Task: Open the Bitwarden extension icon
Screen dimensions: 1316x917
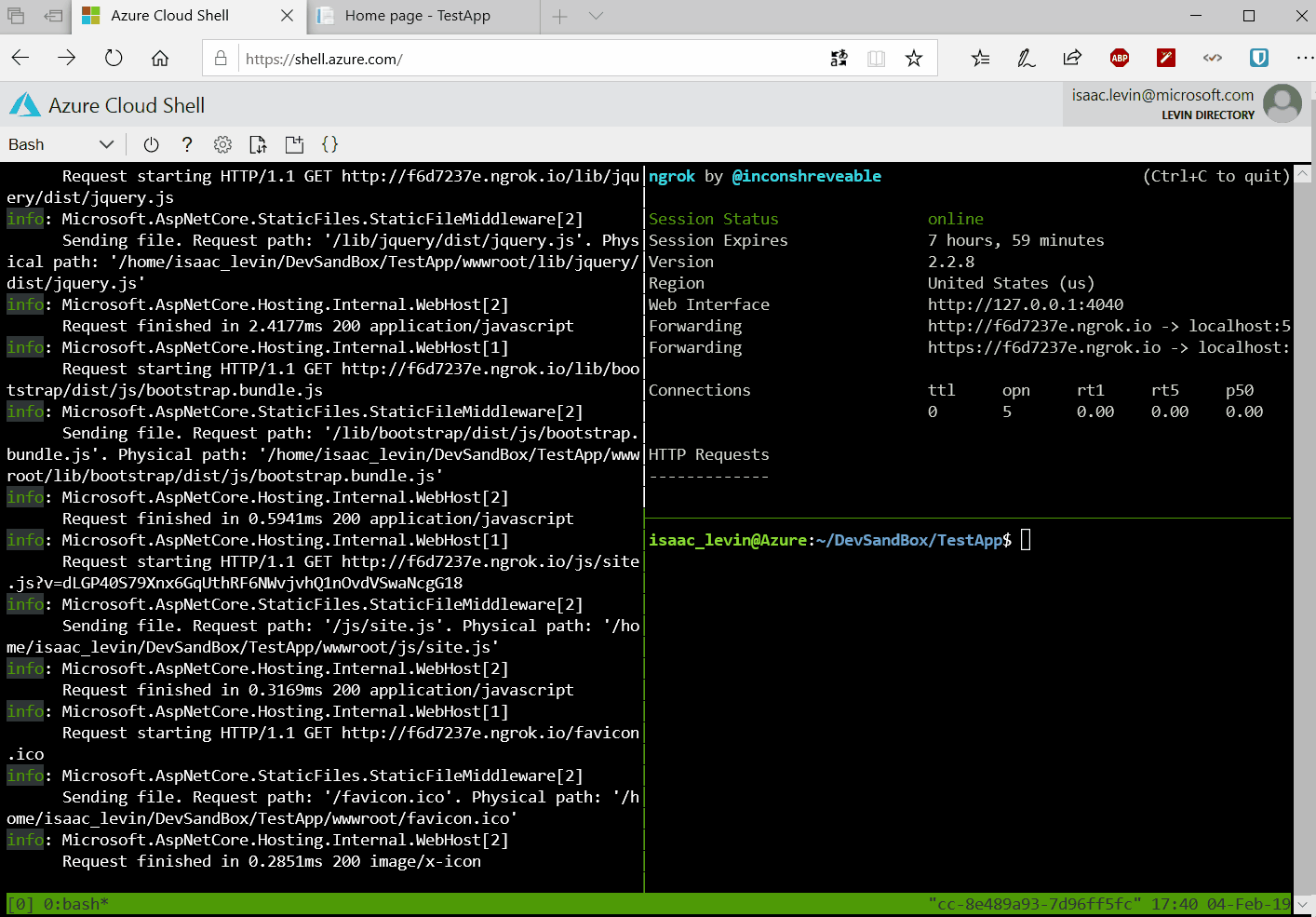Action: pyautogui.click(x=1258, y=58)
